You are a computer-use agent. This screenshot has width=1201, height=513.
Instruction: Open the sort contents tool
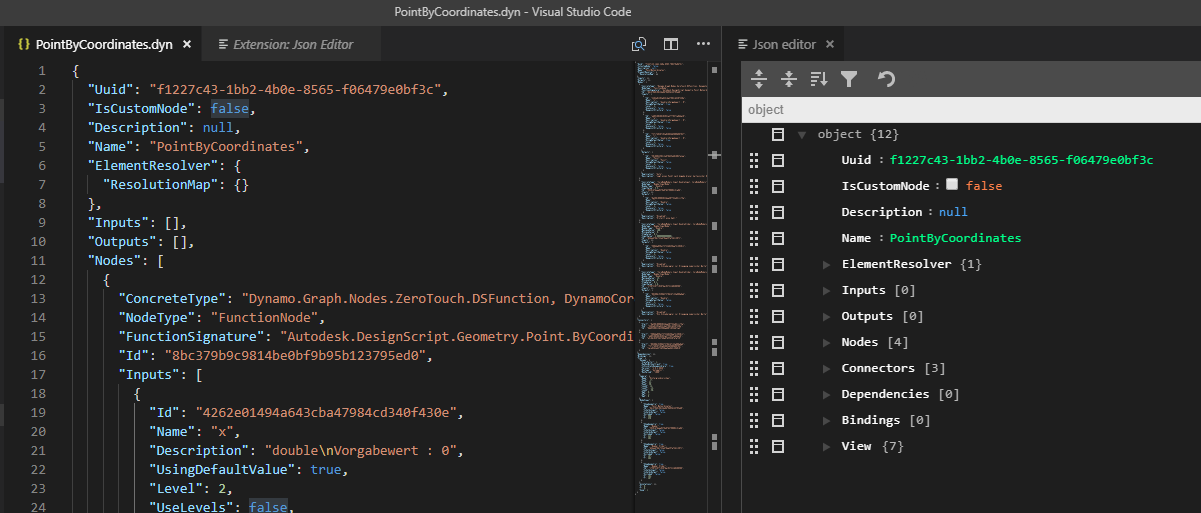click(819, 79)
